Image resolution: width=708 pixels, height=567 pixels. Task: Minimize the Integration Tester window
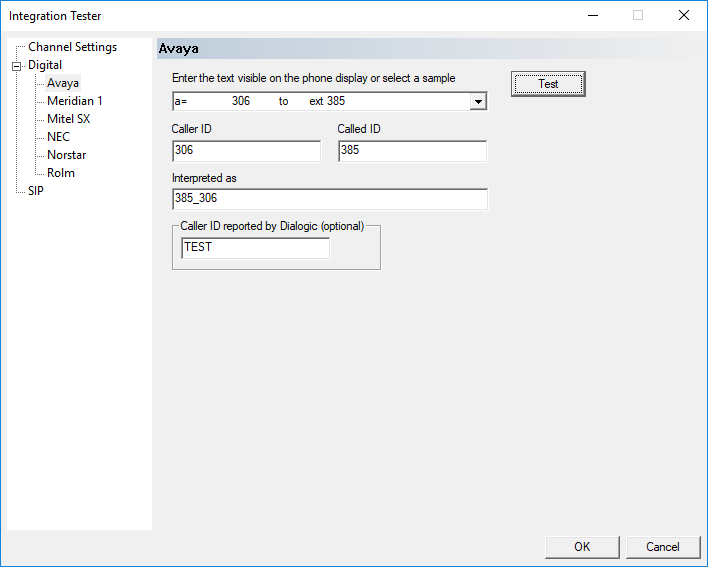592,16
